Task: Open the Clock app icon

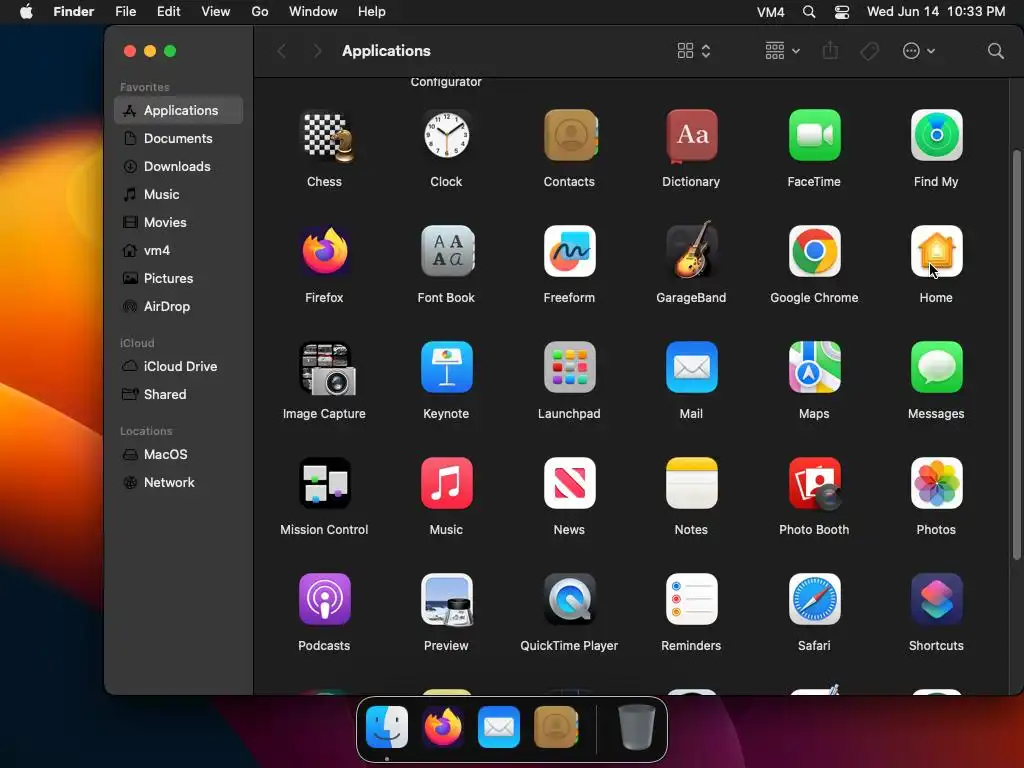Action: (x=447, y=136)
